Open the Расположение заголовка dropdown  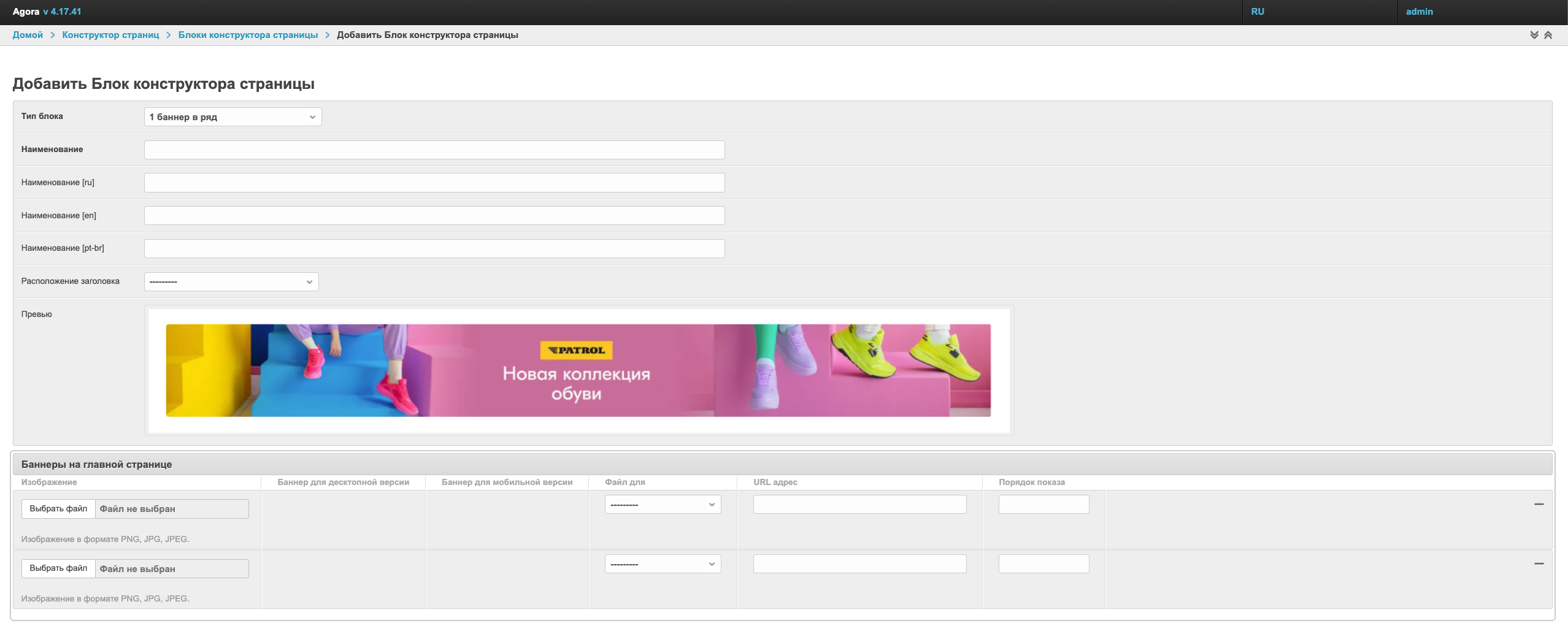click(231, 281)
